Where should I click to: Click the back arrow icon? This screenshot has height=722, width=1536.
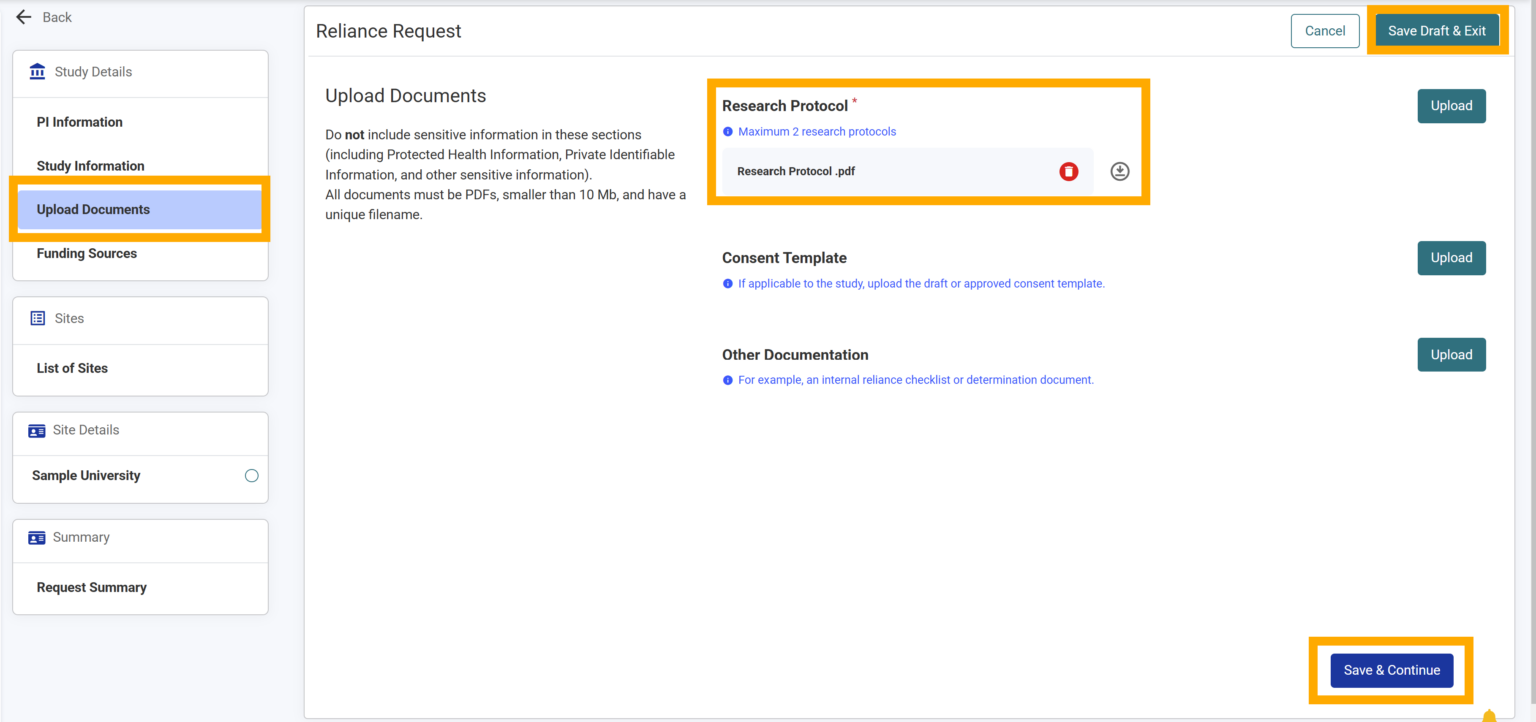[x=24, y=16]
